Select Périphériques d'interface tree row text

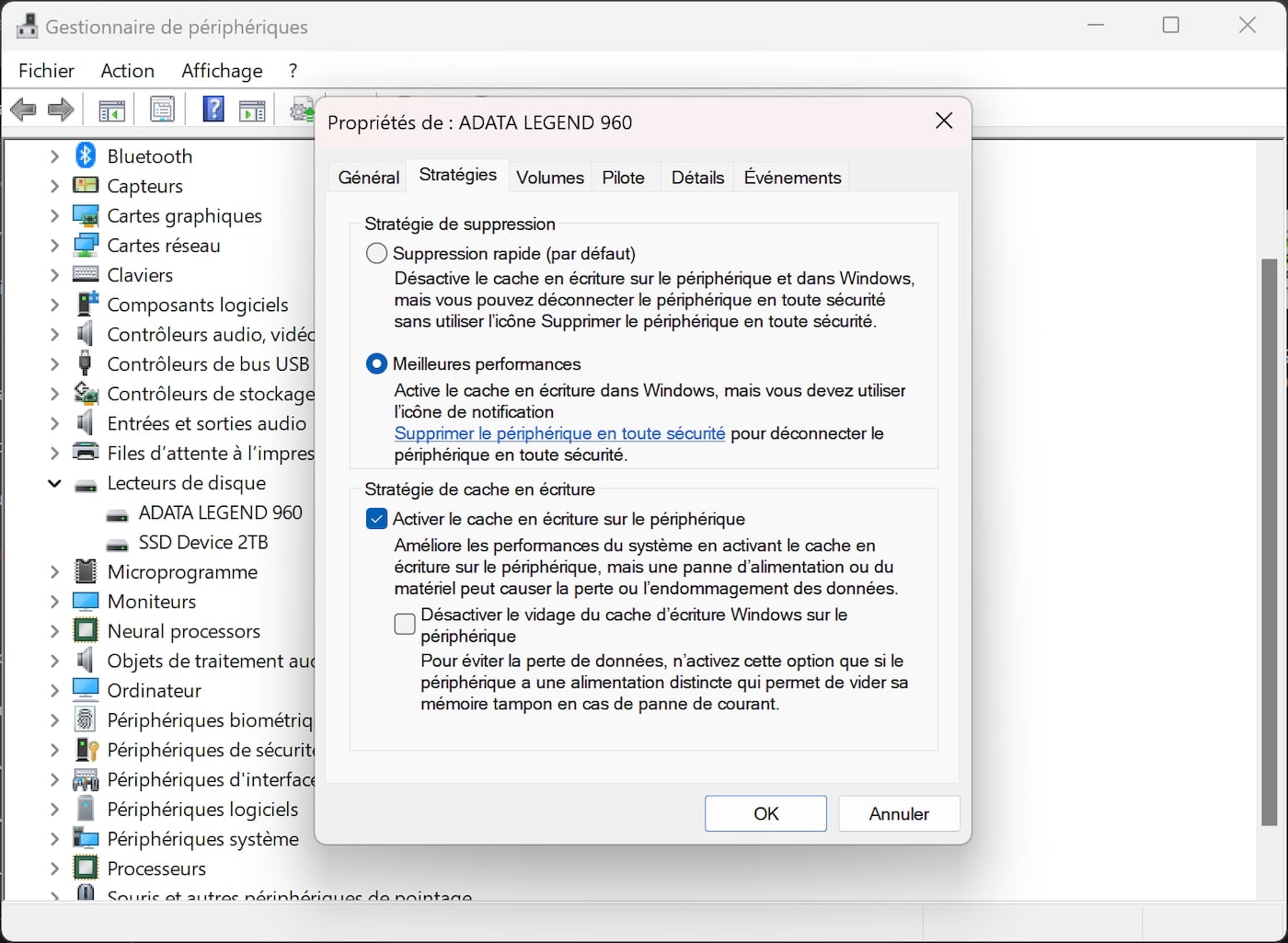click(x=211, y=780)
